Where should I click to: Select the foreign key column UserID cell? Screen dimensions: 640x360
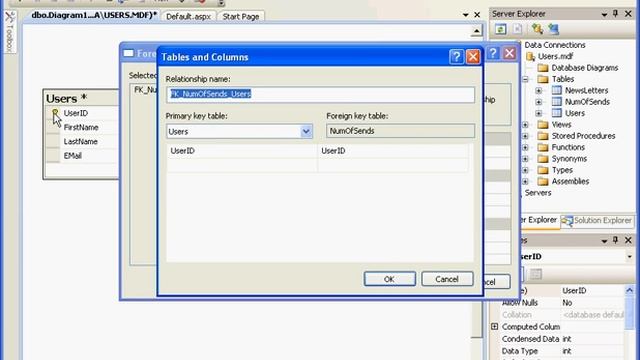point(393,151)
